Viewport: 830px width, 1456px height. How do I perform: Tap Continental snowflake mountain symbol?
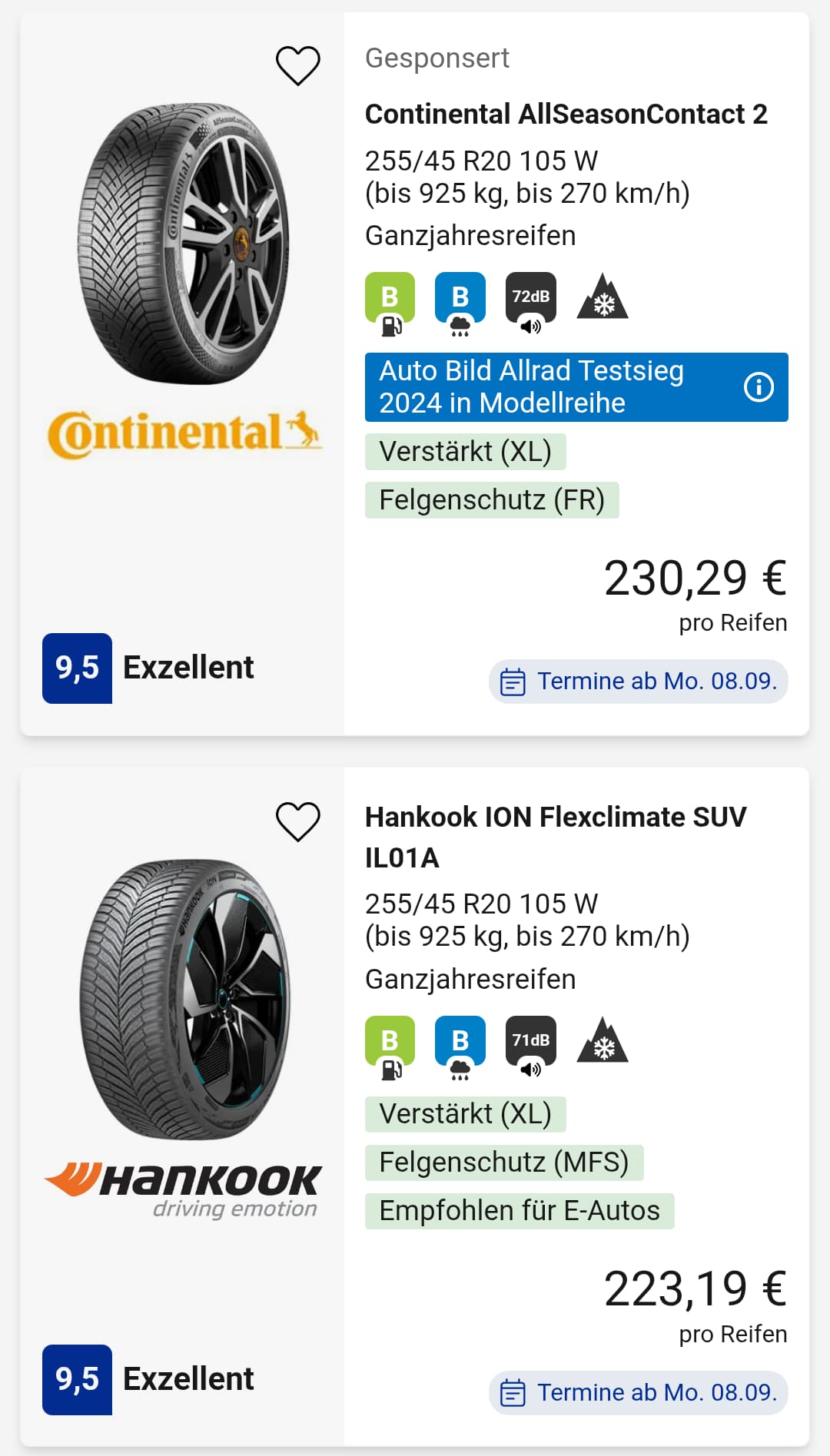point(603,297)
